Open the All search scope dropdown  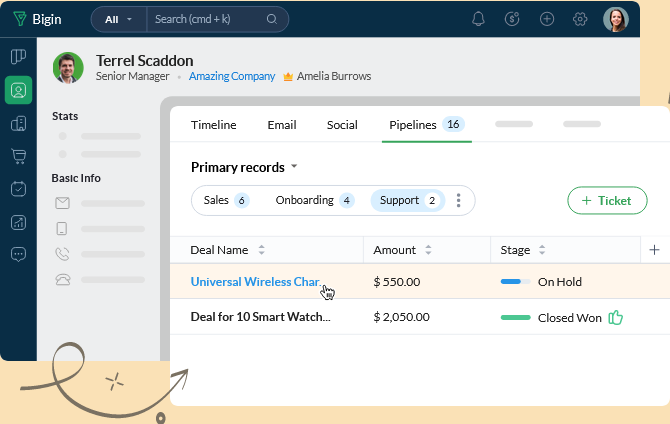tap(118, 19)
